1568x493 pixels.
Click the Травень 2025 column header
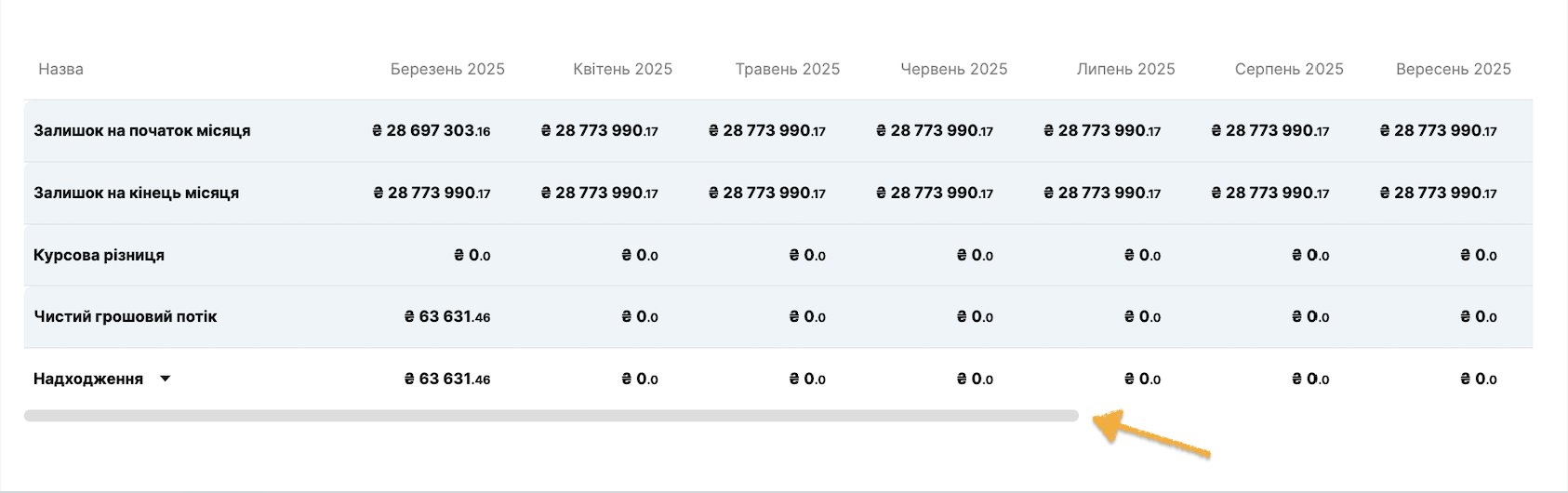tap(787, 69)
